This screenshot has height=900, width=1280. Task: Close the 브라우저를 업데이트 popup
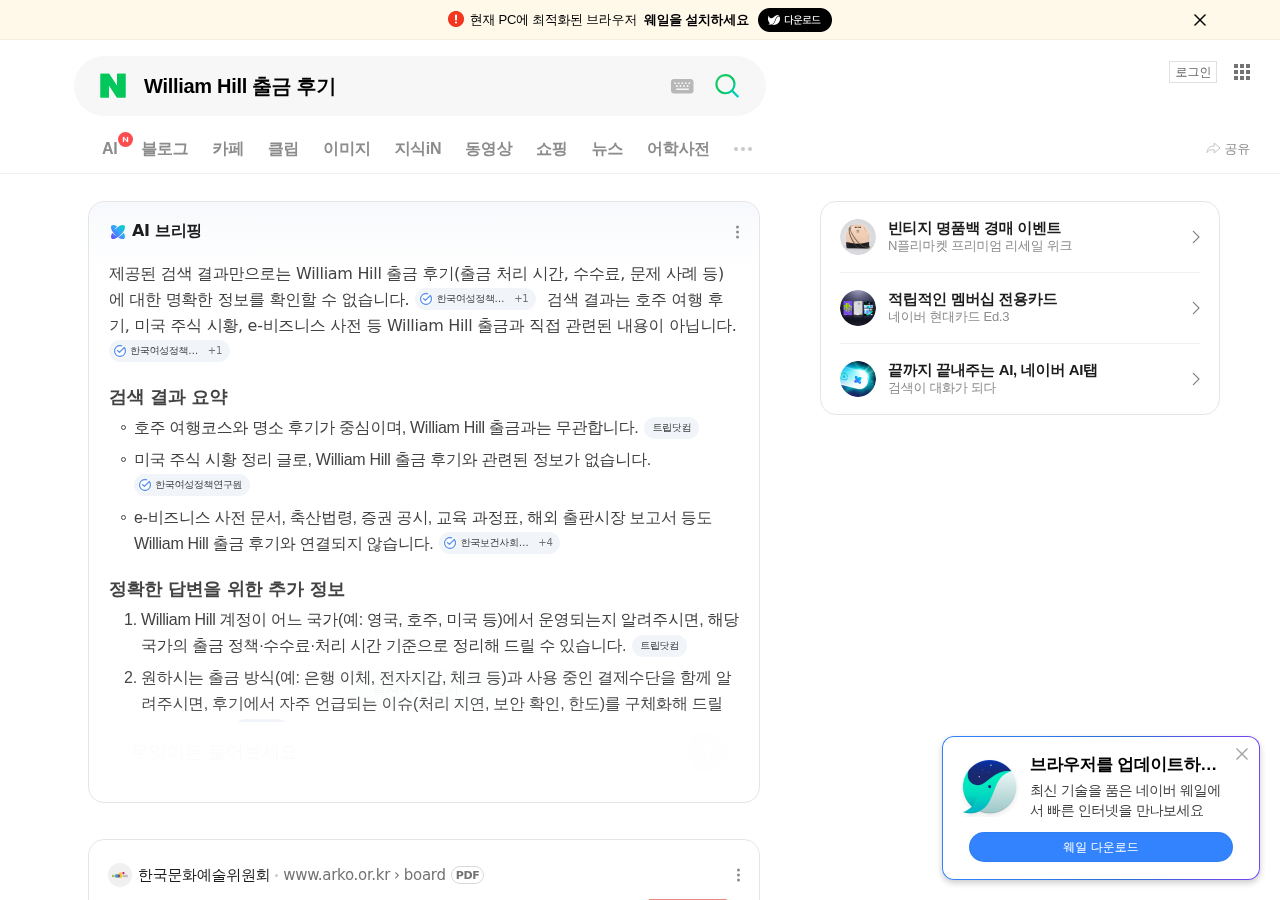tap(1242, 754)
